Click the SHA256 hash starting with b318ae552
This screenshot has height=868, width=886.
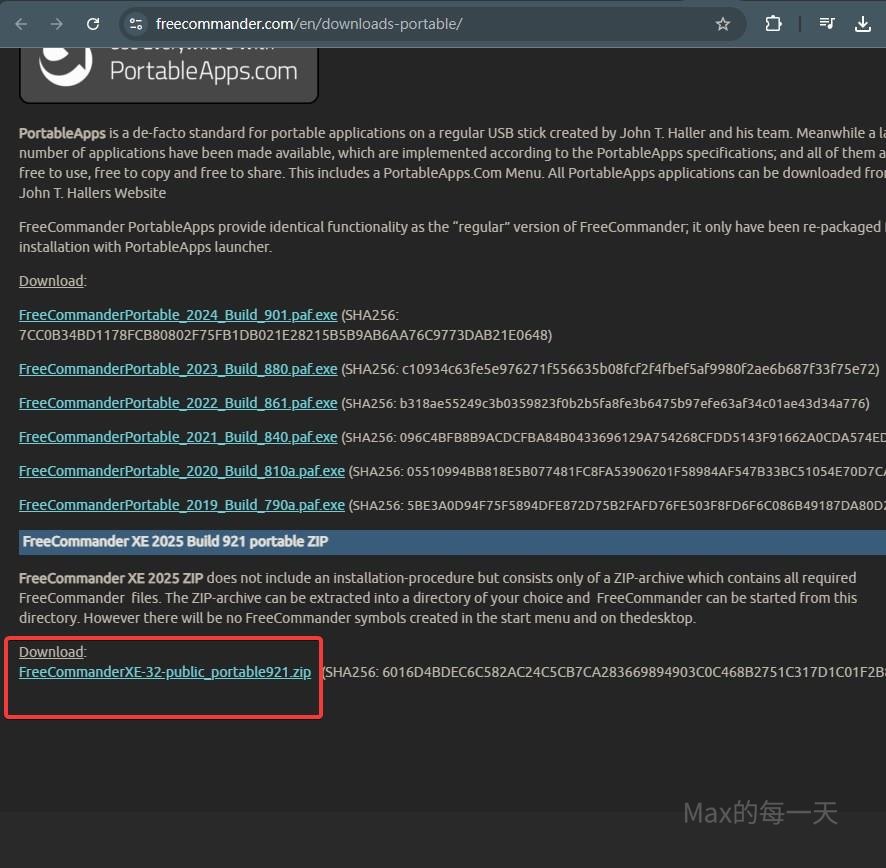[x=632, y=403]
